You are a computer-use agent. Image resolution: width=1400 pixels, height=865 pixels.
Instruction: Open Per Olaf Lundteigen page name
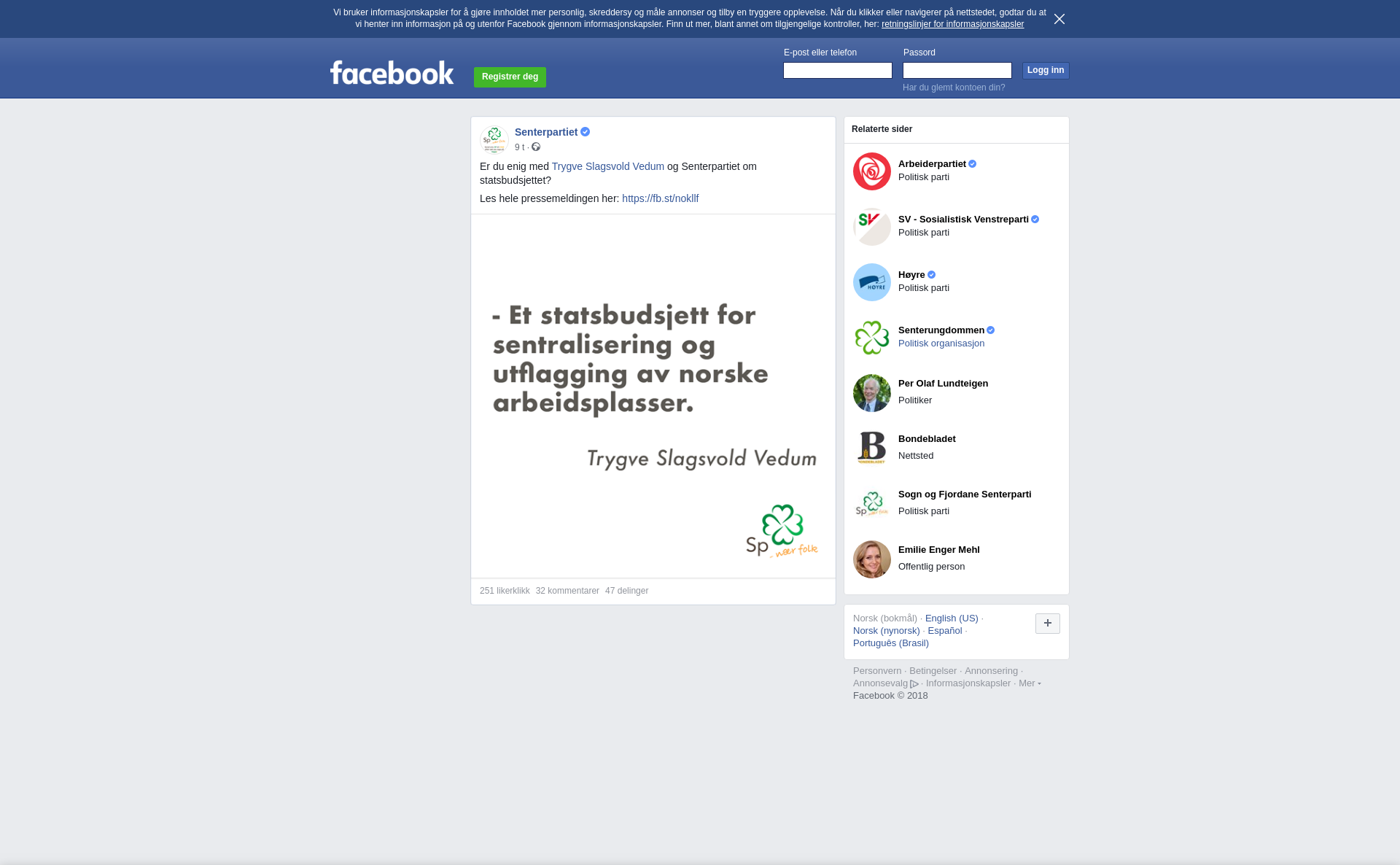click(x=943, y=384)
